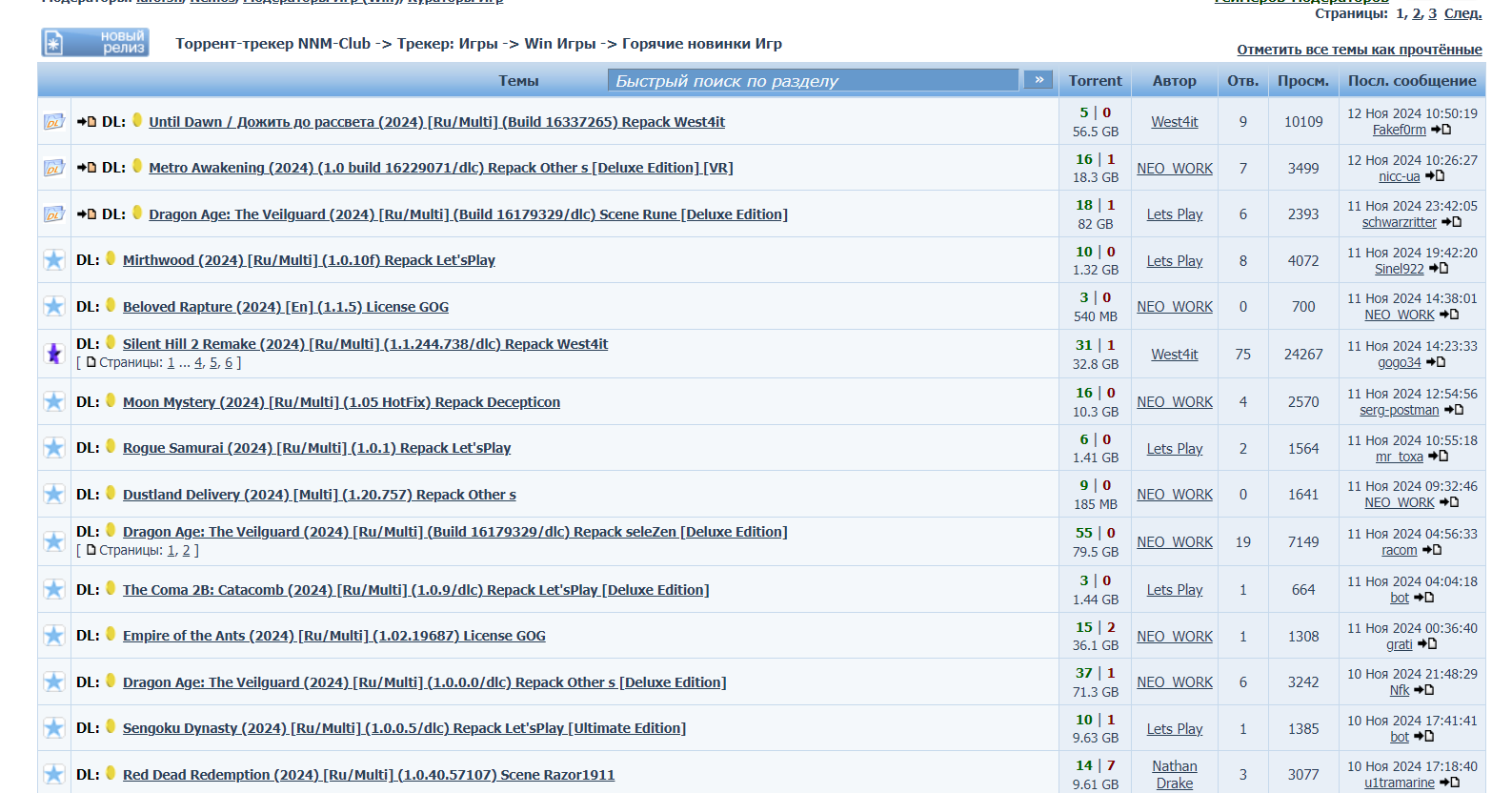Image resolution: width=1512 pixels, height=793 pixels.
Task: Click last-post icon next to u1tramarine
Action: click(x=1449, y=783)
